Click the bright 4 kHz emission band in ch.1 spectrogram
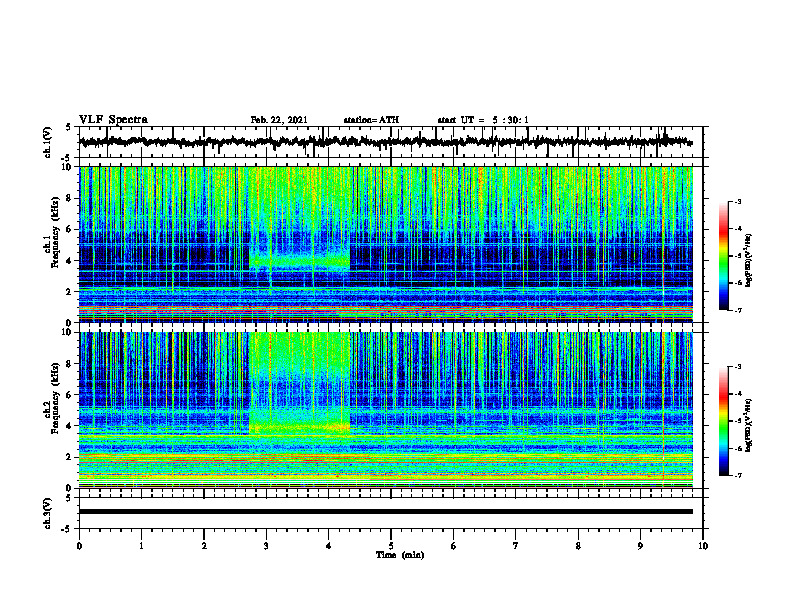 (x=300, y=262)
